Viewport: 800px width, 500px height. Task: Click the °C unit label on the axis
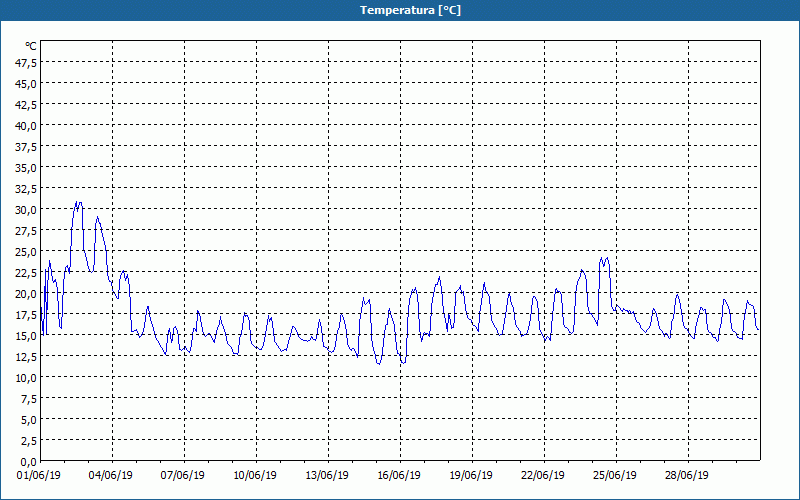[31, 46]
